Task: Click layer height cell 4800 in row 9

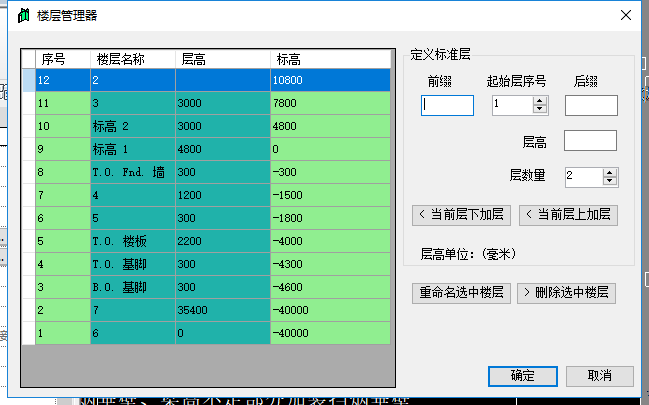Action: 223,149
